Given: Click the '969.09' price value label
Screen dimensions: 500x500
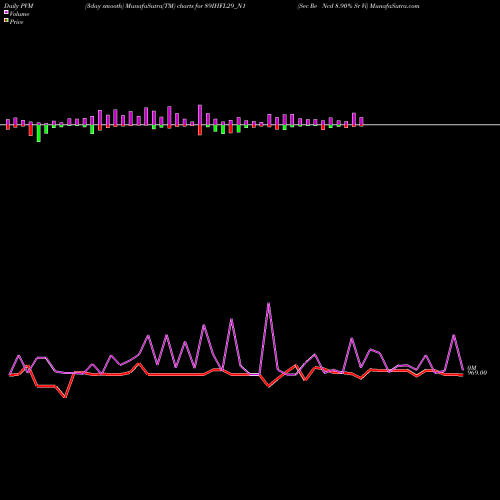Looking at the screenshot, I should [x=477, y=373].
